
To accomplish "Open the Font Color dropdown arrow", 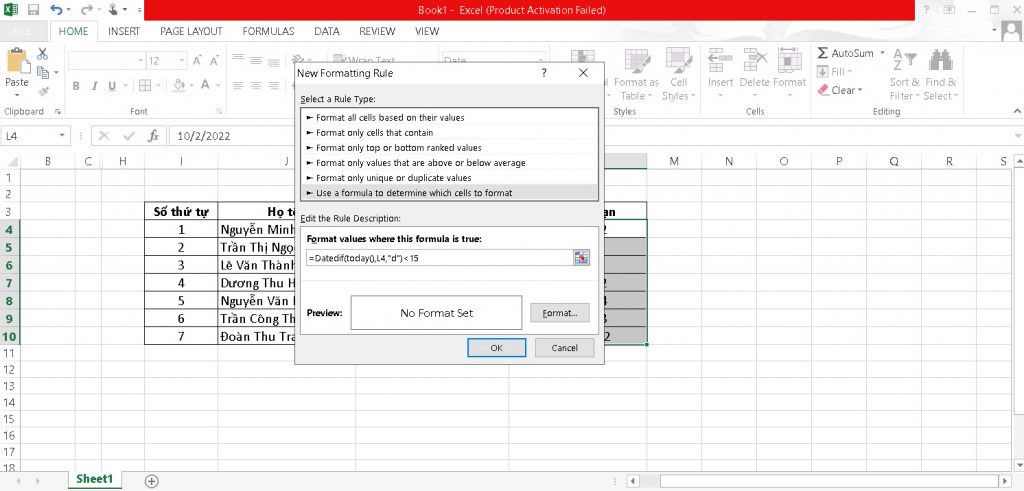I will pyautogui.click(x=219, y=86).
